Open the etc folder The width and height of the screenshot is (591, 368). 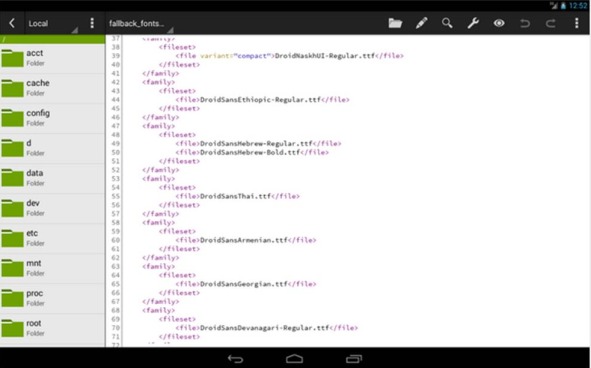pyautogui.click(x=52, y=238)
